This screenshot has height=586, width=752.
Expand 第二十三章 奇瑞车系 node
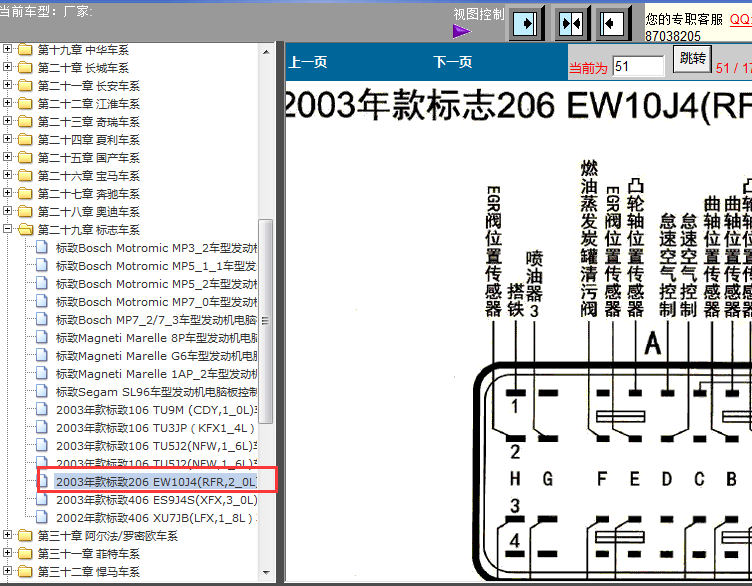tap(7, 120)
